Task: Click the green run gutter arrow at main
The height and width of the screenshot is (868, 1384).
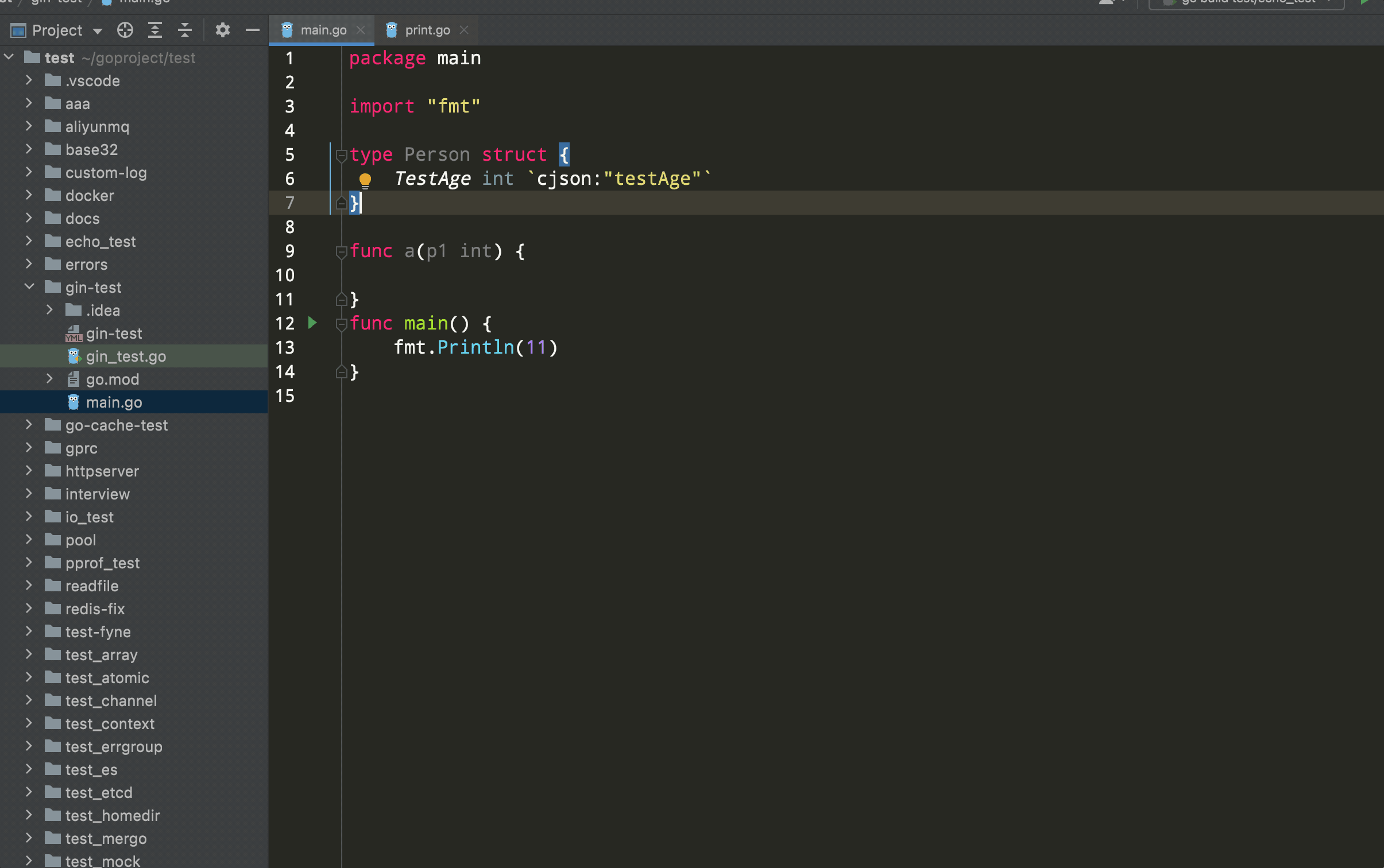Action: [x=312, y=323]
